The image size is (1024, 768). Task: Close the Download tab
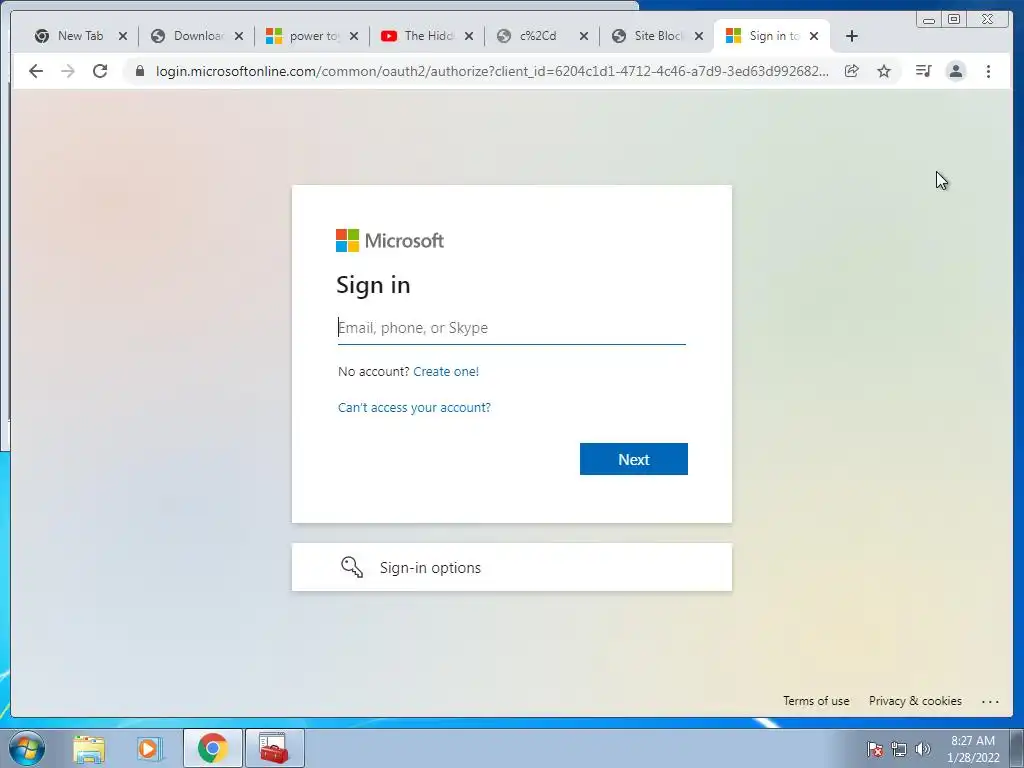(239, 36)
